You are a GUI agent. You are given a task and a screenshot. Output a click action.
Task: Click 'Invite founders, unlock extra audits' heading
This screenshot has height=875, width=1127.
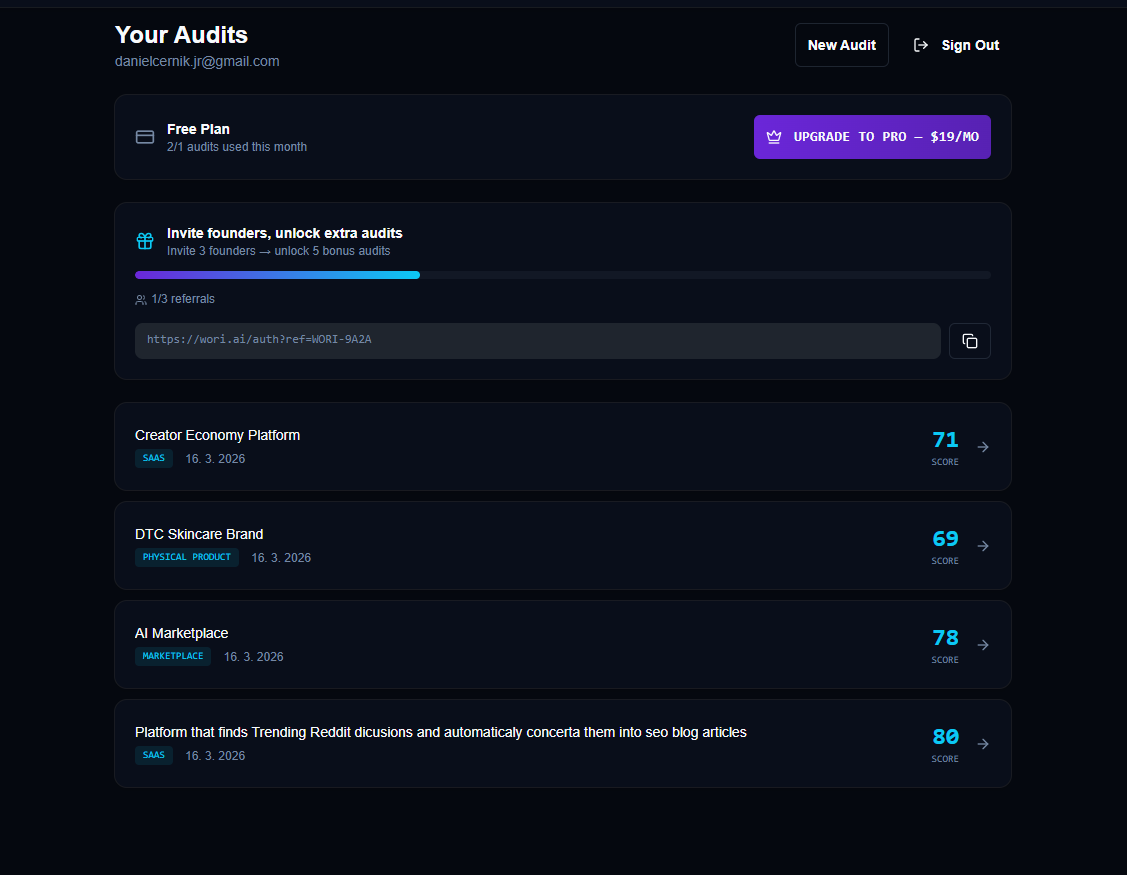285,234
